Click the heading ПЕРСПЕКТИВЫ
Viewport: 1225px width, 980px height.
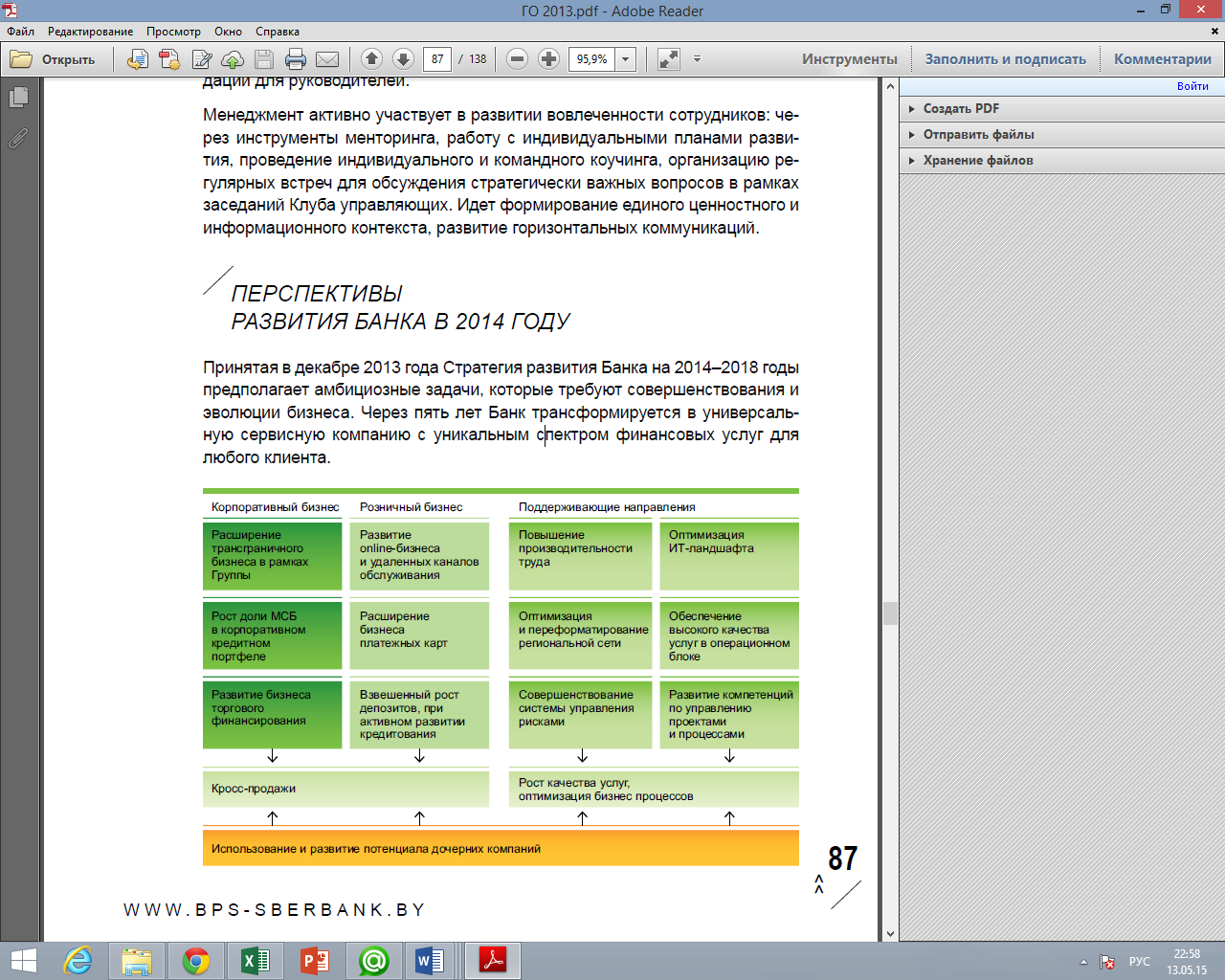[x=317, y=294]
